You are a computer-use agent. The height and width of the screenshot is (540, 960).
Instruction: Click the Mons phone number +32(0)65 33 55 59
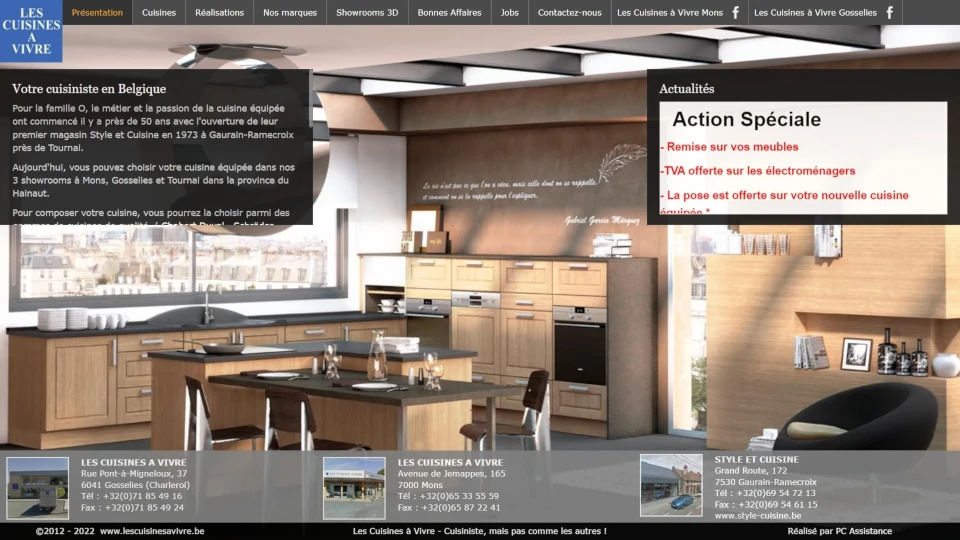coord(459,496)
